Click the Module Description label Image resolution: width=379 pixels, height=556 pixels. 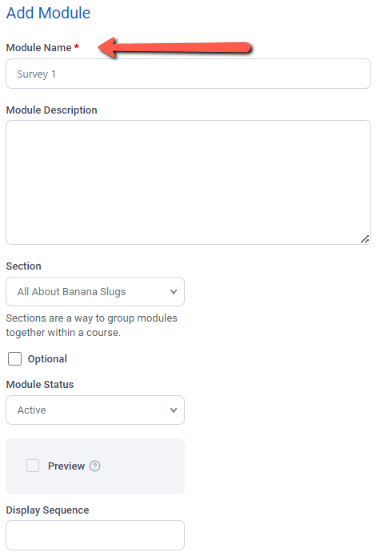(51, 110)
